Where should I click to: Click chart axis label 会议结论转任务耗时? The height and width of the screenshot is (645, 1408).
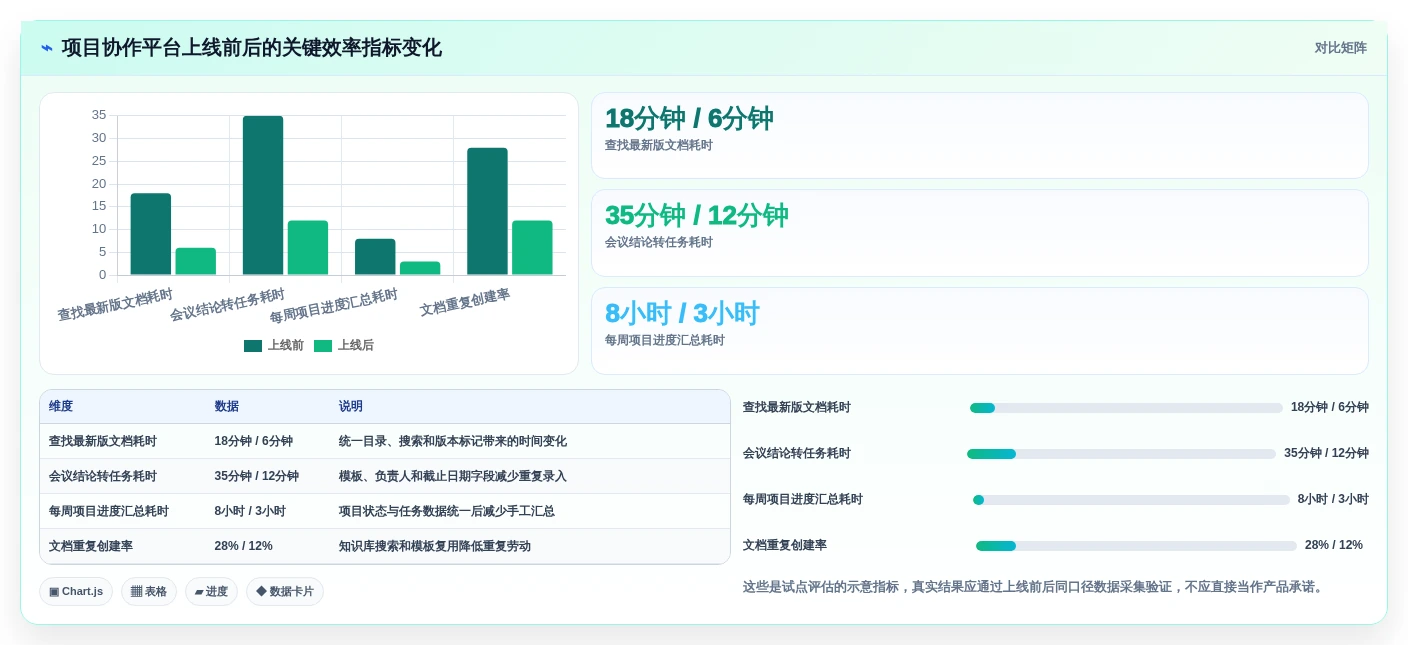click(x=228, y=305)
